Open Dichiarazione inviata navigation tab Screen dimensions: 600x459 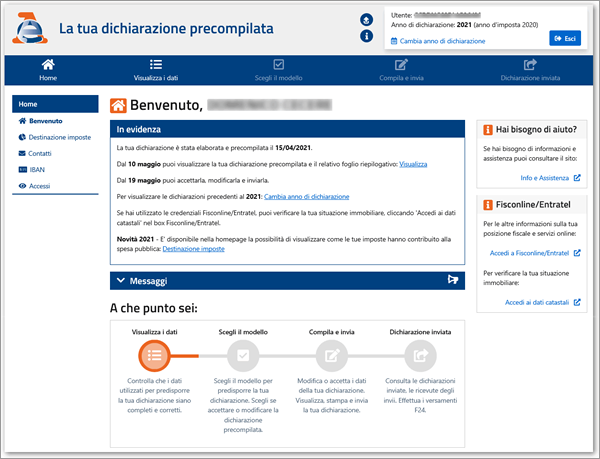click(530, 70)
